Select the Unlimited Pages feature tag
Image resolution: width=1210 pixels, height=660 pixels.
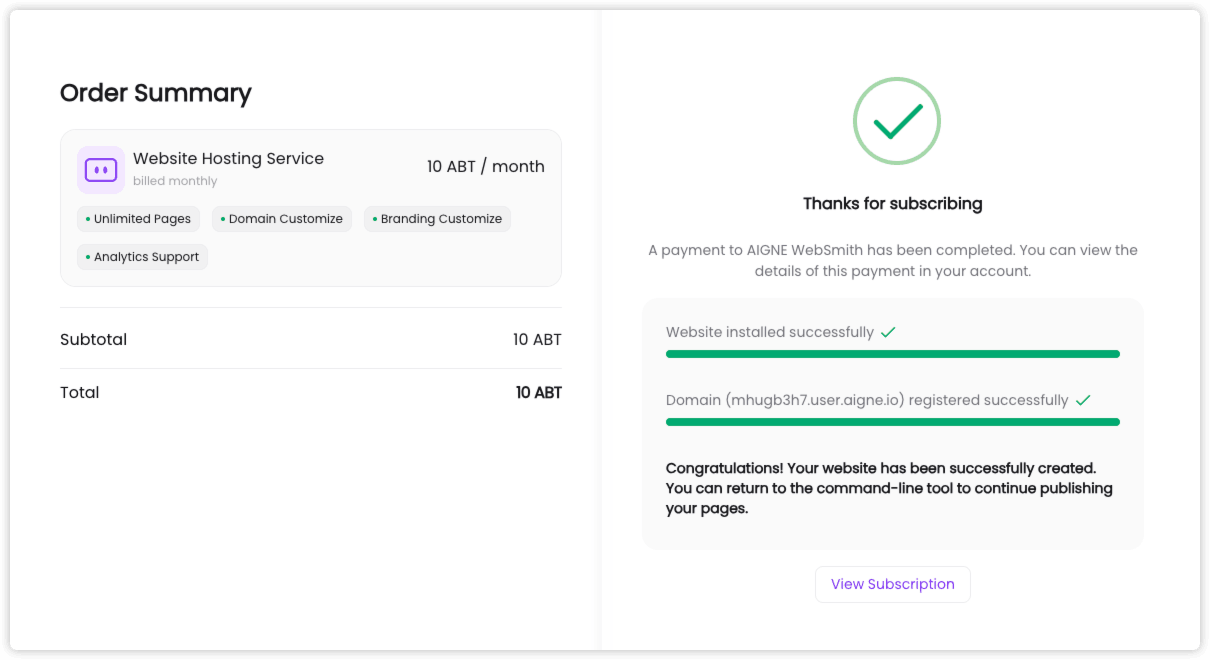138,218
